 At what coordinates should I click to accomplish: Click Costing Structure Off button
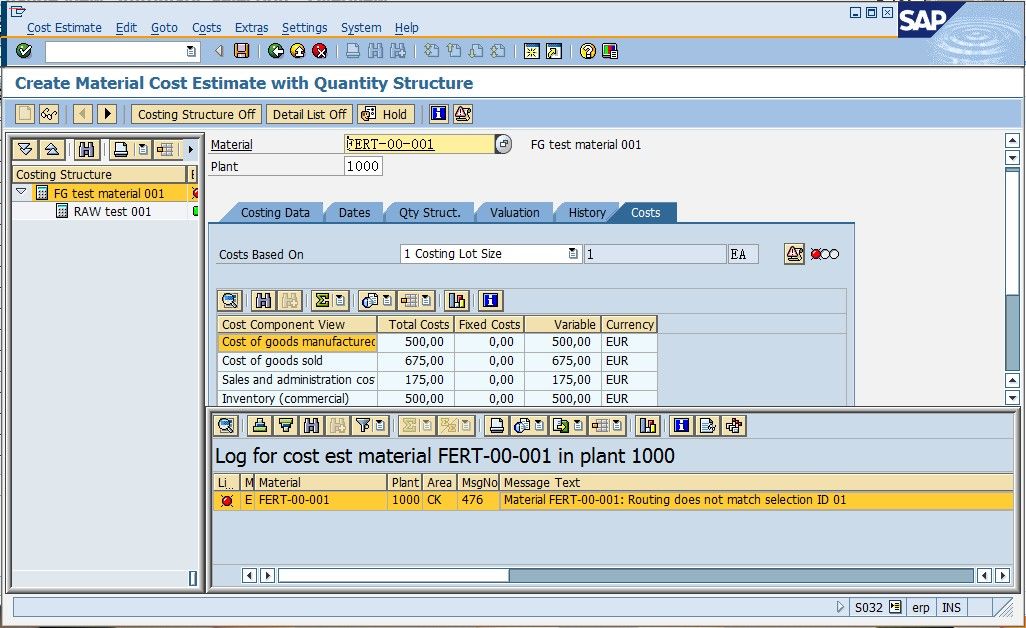coord(196,114)
